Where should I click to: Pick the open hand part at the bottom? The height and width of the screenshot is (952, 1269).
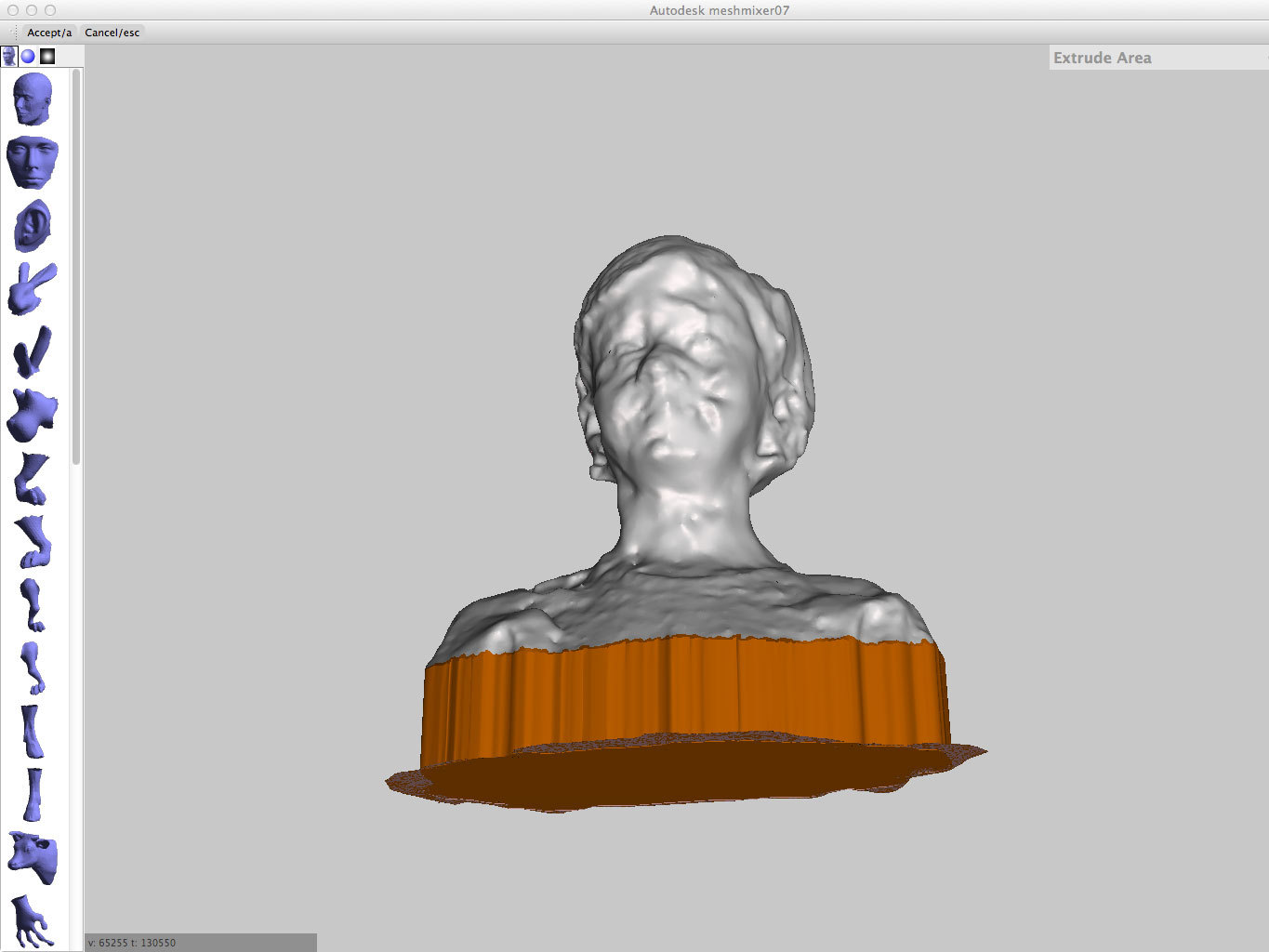[x=33, y=920]
